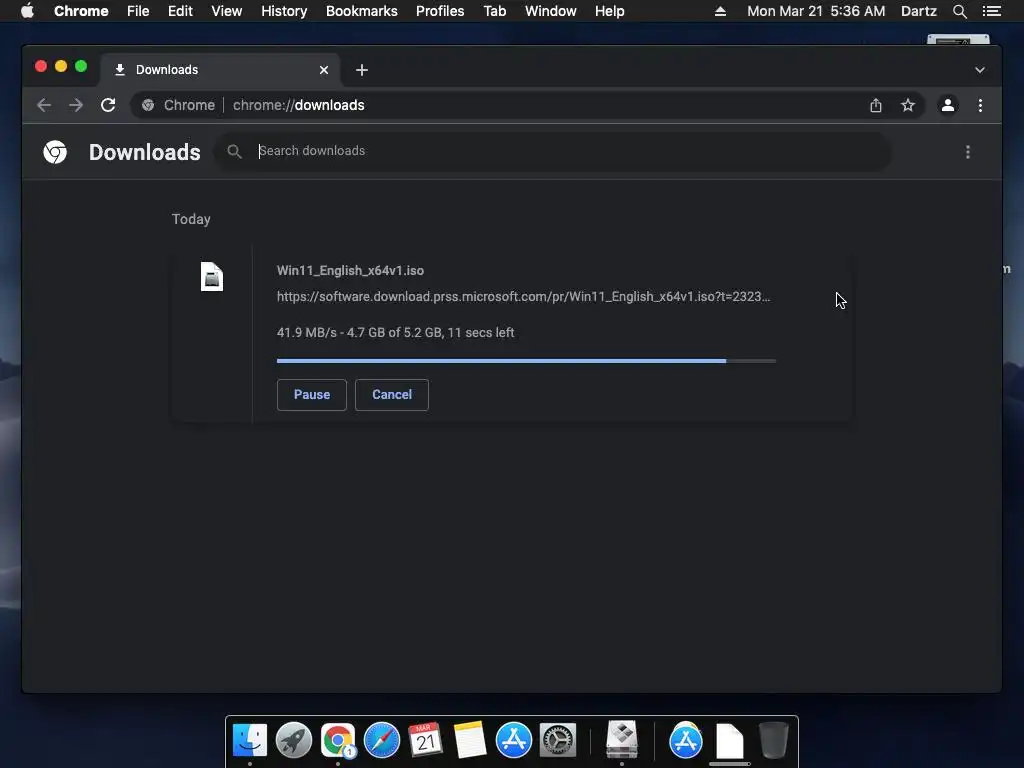Open App Store icon left of System Preferences

(x=514, y=741)
